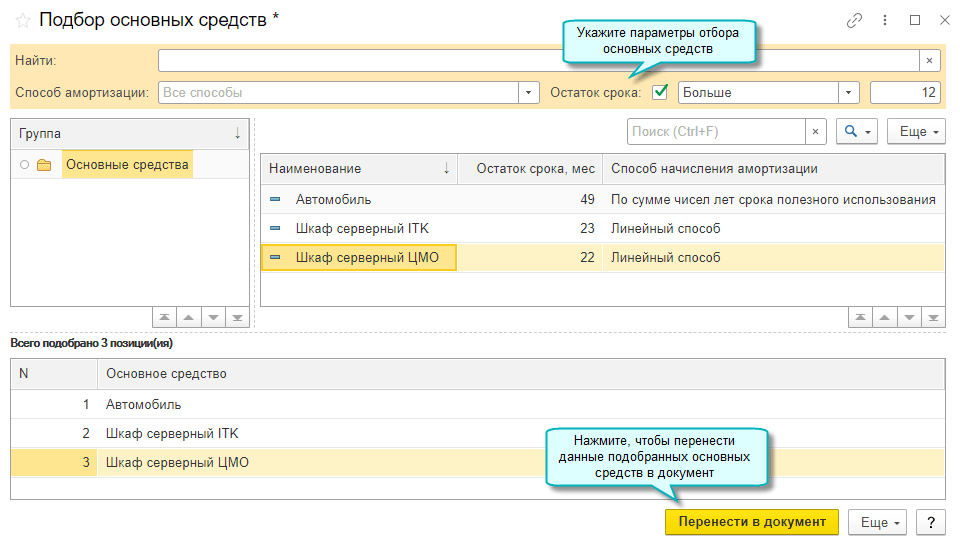Viewport: 960px width, 544px height.
Task: Select the Шкаф серверный ITK row
Action: click(x=362, y=229)
